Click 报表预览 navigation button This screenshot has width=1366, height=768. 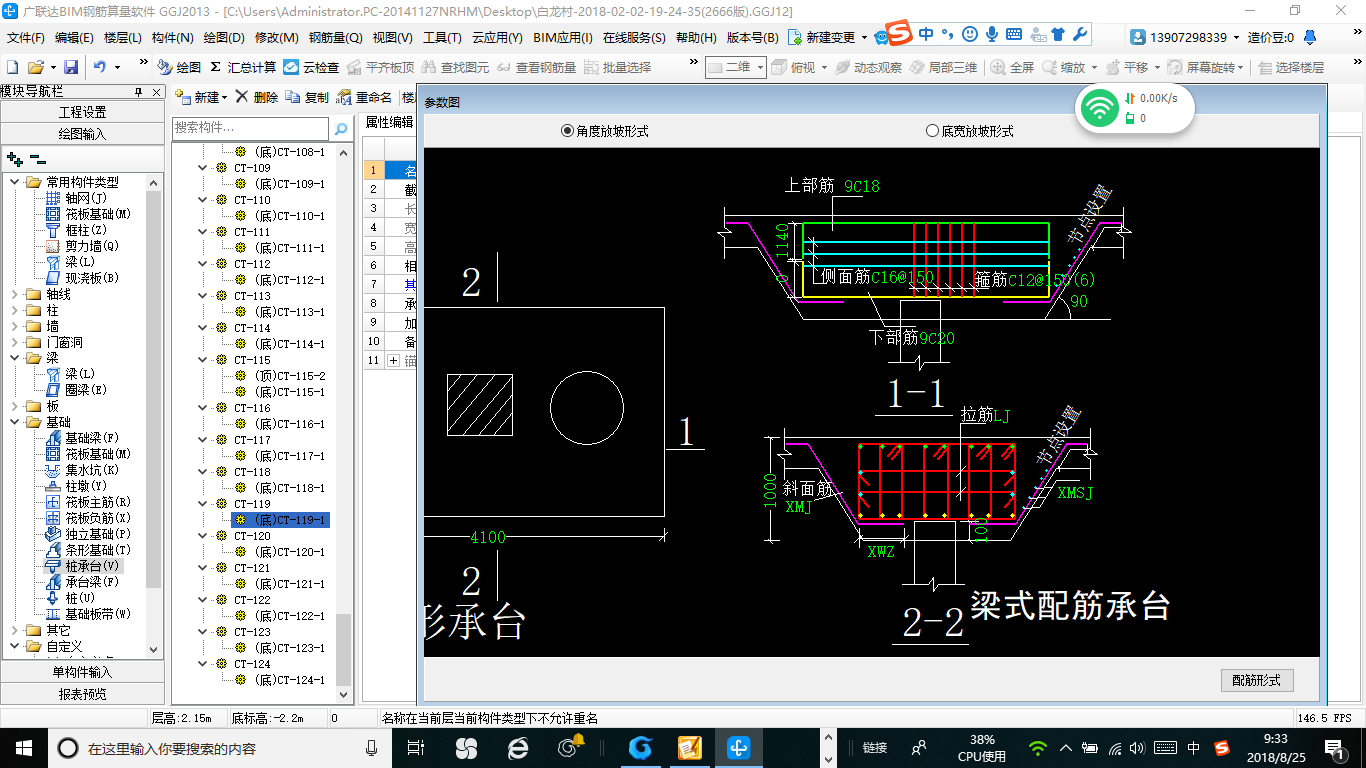click(82, 694)
